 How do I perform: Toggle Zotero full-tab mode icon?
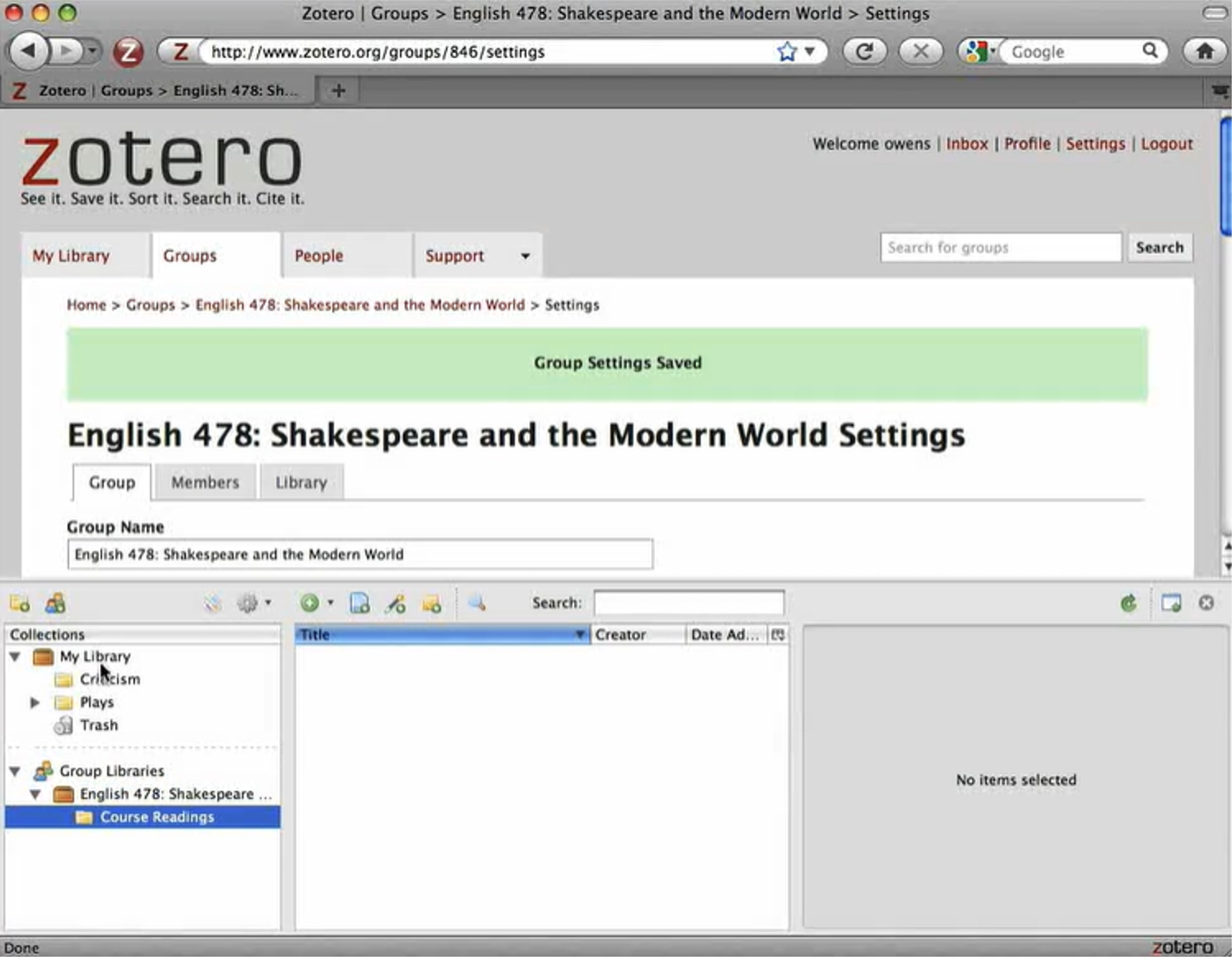click(1171, 604)
